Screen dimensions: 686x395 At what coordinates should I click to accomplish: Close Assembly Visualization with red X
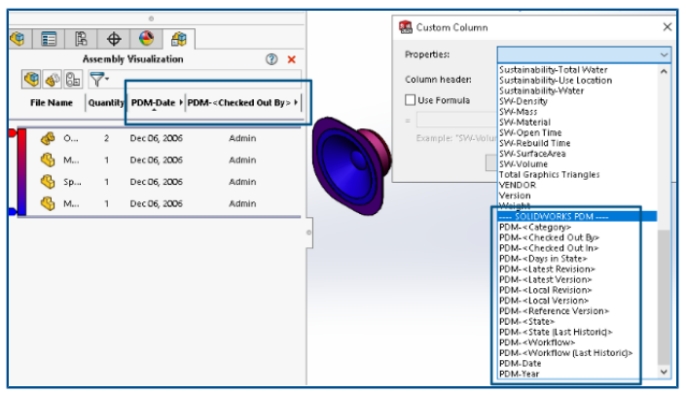(292, 59)
